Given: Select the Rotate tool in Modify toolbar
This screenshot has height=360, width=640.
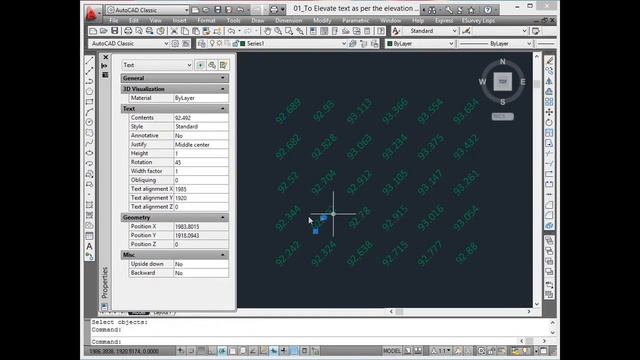Looking at the screenshot, I should point(549,122).
